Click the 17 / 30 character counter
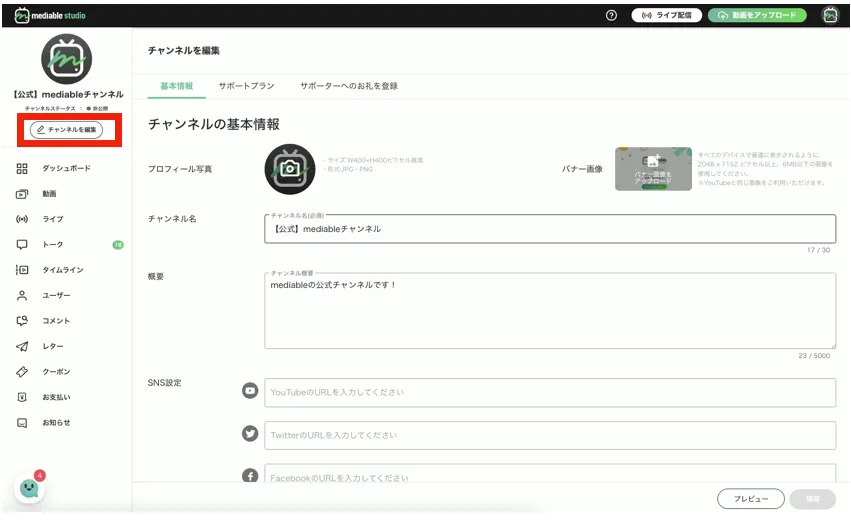The height and width of the screenshot is (521, 851). 818,250
